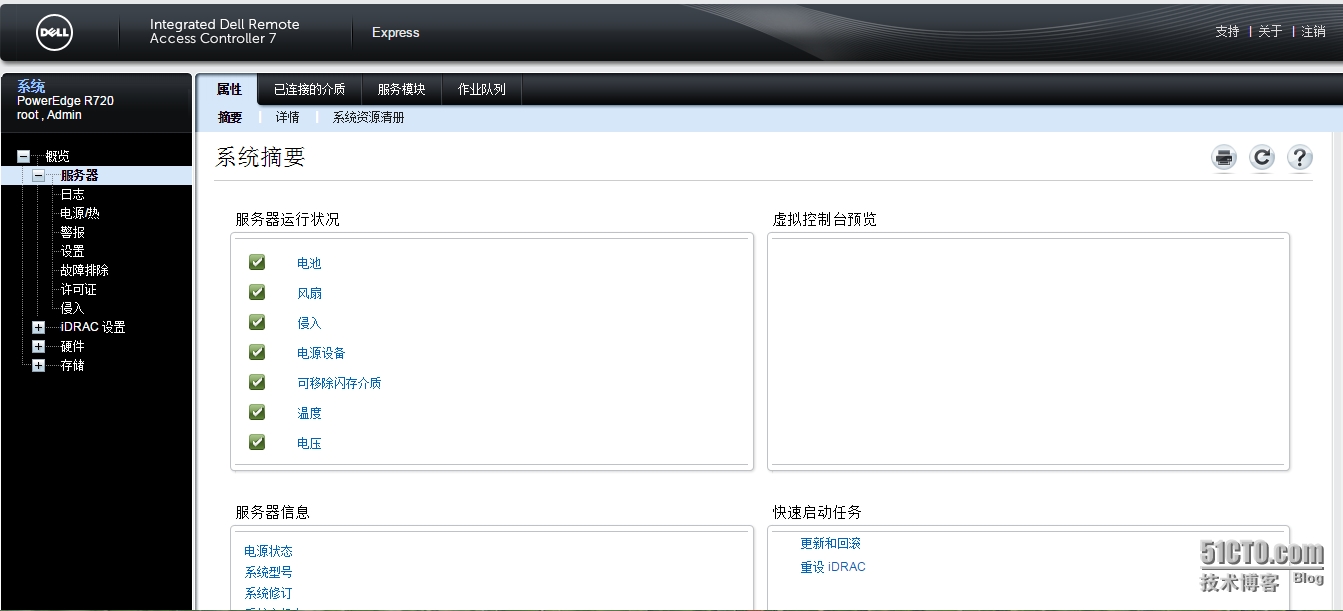Open the 支持 link in header
Viewport: 1343px width, 611px height.
[1227, 32]
